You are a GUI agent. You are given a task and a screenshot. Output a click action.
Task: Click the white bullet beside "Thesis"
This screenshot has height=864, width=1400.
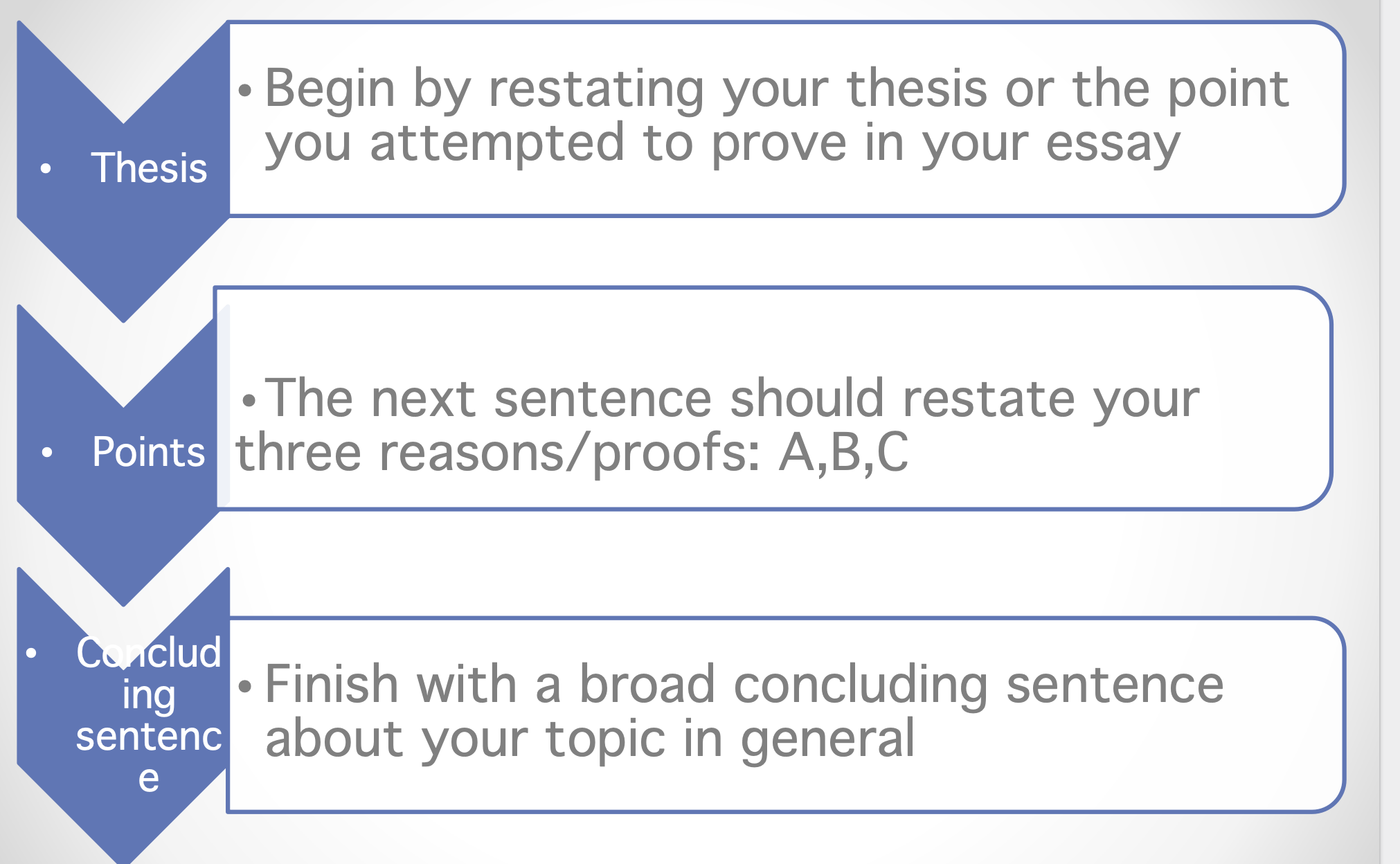[46, 168]
